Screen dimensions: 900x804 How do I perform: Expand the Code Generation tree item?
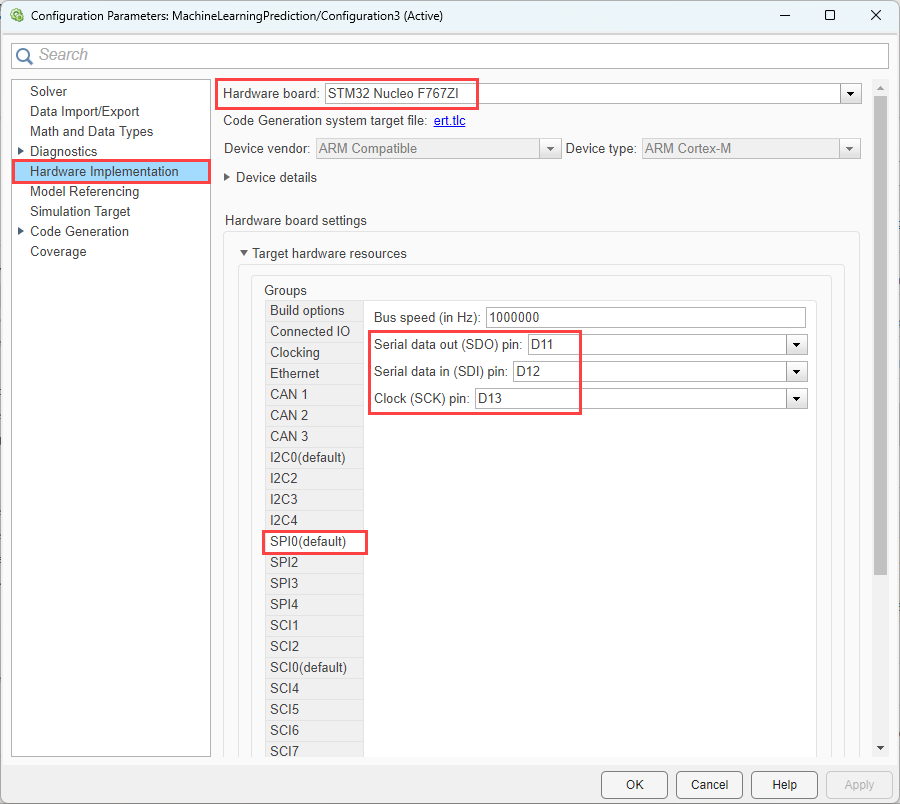[21, 231]
